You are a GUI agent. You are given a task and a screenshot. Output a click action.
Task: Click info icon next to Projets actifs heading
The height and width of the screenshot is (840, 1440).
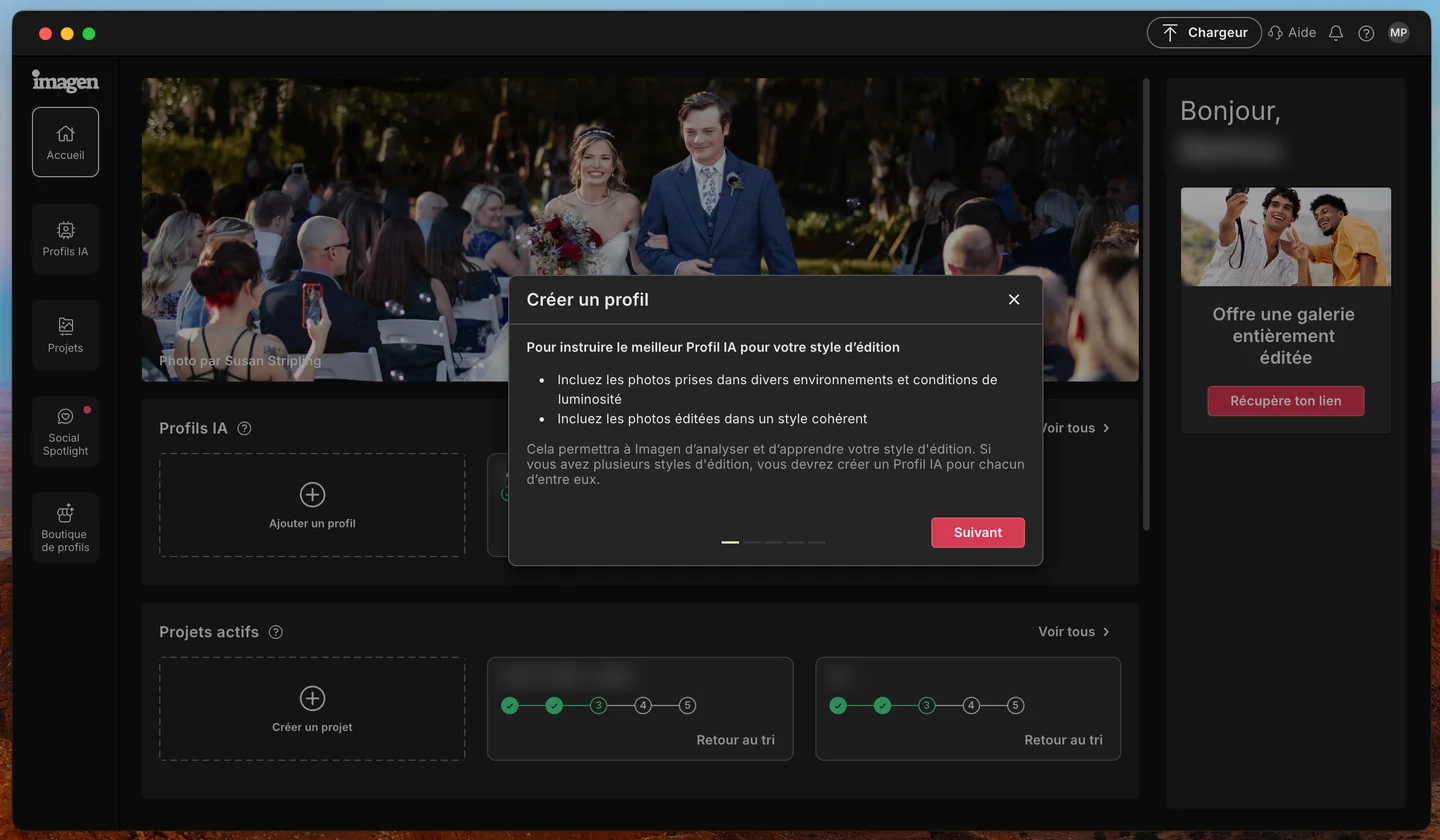[x=276, y=632]
